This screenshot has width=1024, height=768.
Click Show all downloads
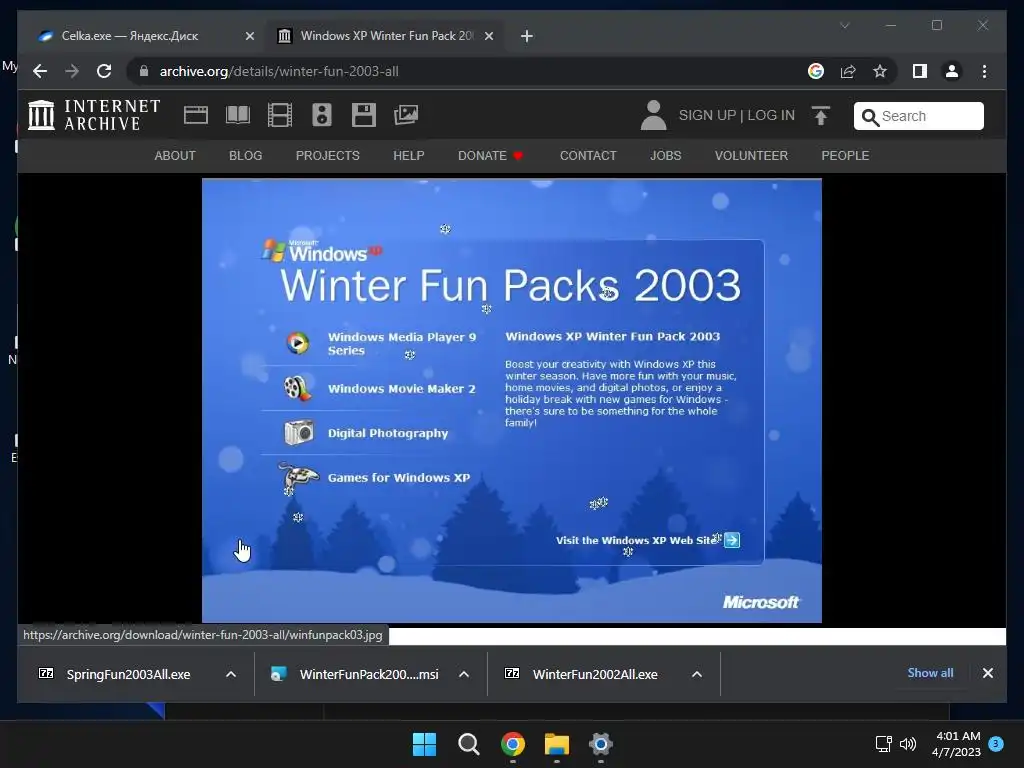(930, 673)
